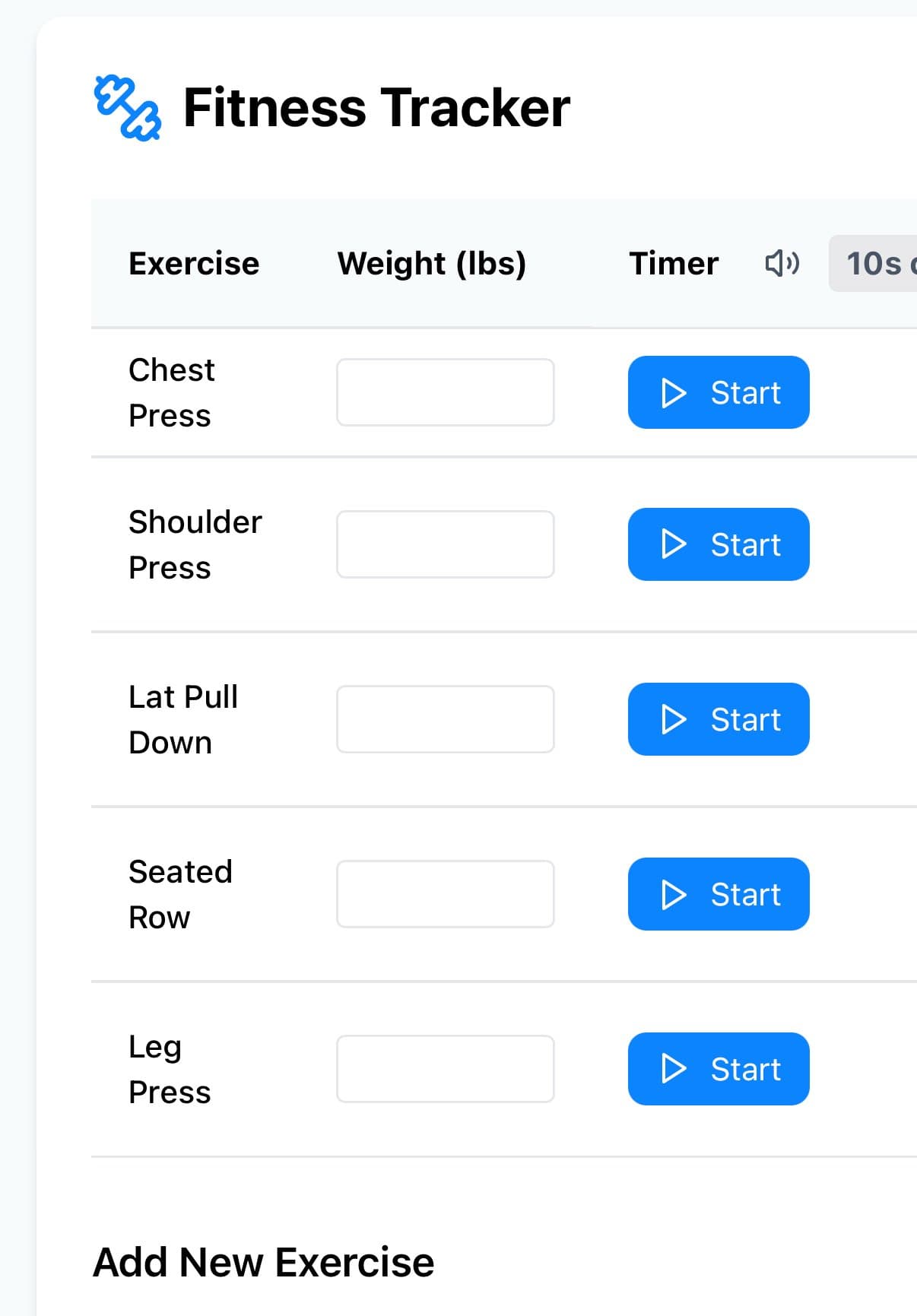Click the Exercise column header

click(x=194, y=264)
